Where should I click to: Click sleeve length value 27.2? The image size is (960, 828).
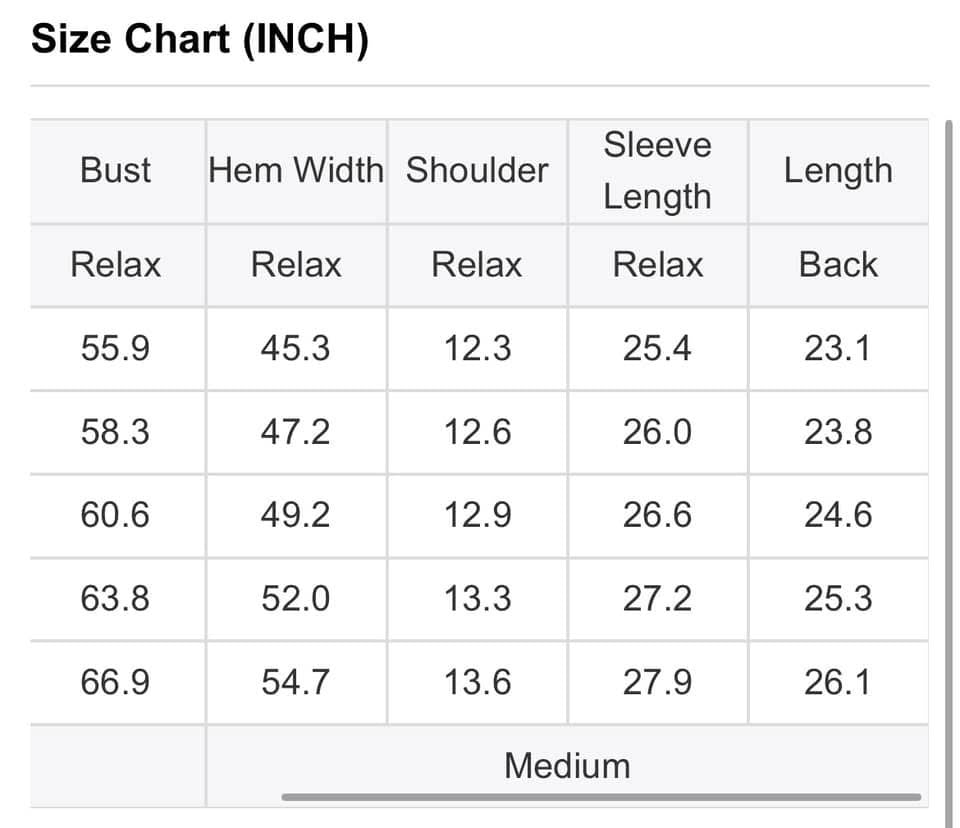click(658, 598)
